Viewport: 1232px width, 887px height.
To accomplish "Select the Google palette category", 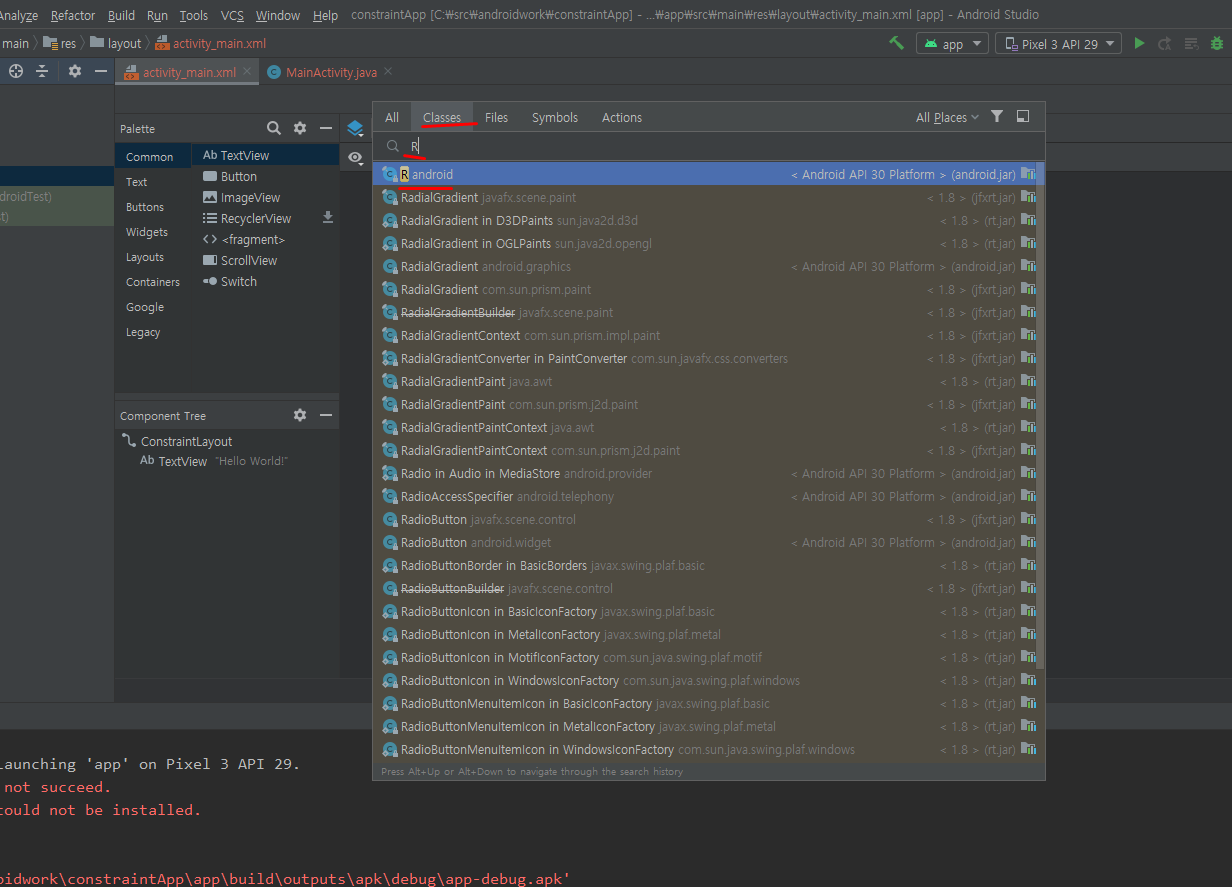I will pos(153,307).
